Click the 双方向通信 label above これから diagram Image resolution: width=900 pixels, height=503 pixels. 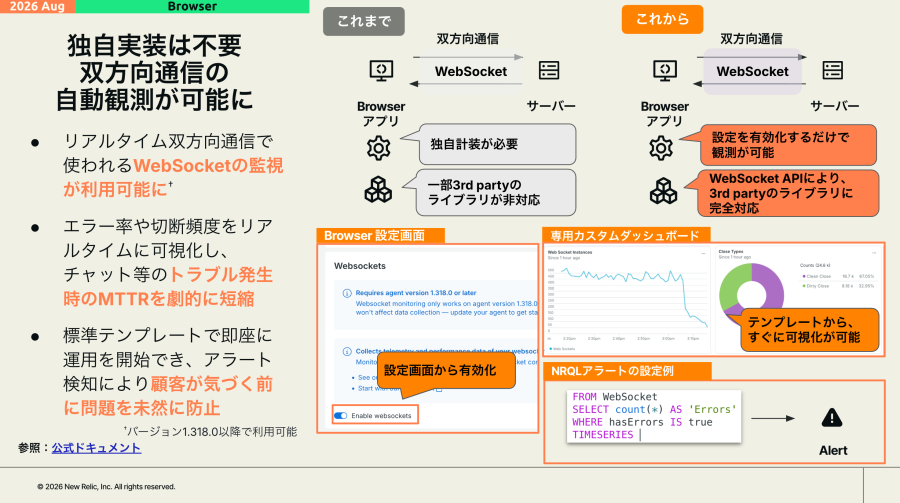(x=751, y=38)
